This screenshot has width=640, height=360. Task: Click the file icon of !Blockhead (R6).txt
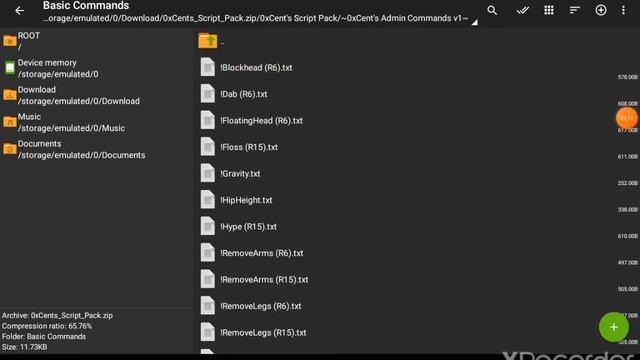pos(207,67)
